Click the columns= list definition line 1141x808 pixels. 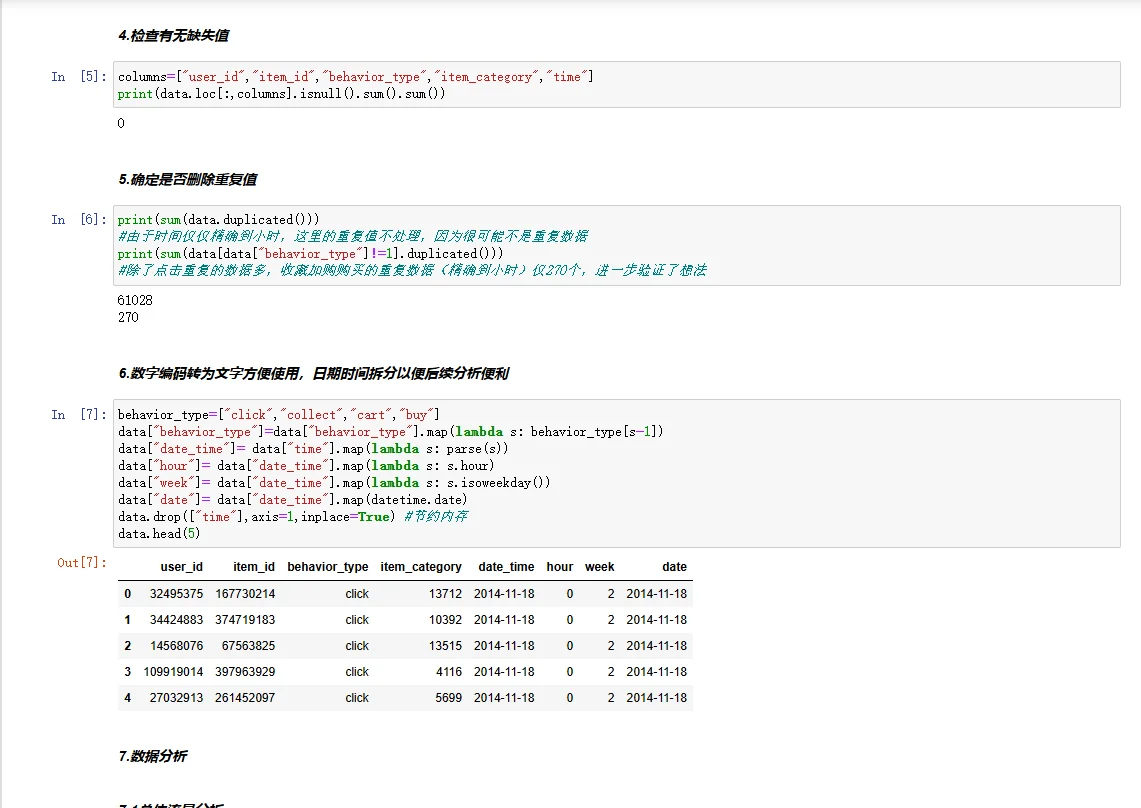click(356, 76)
